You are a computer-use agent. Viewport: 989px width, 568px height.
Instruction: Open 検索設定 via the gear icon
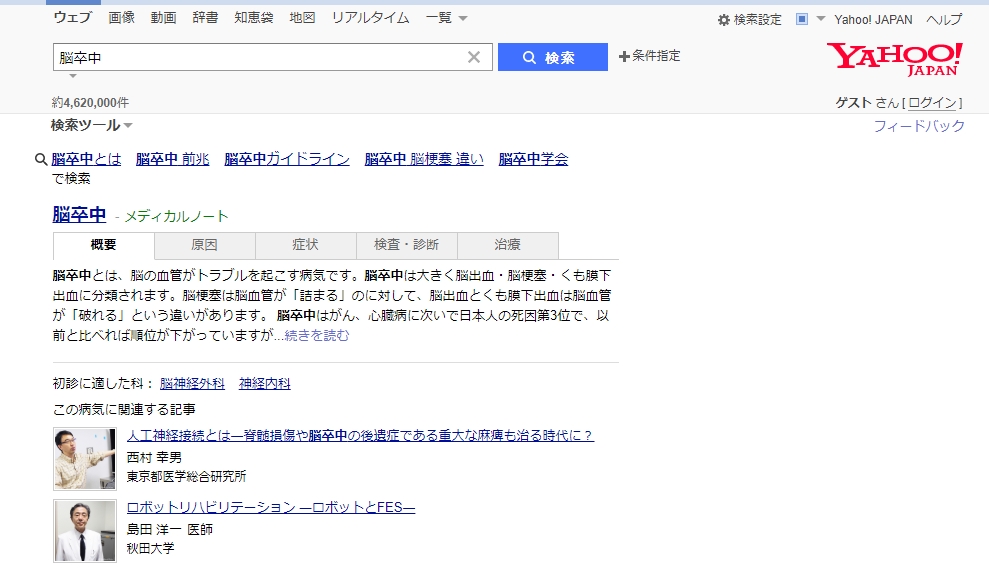tap(723, 20)
